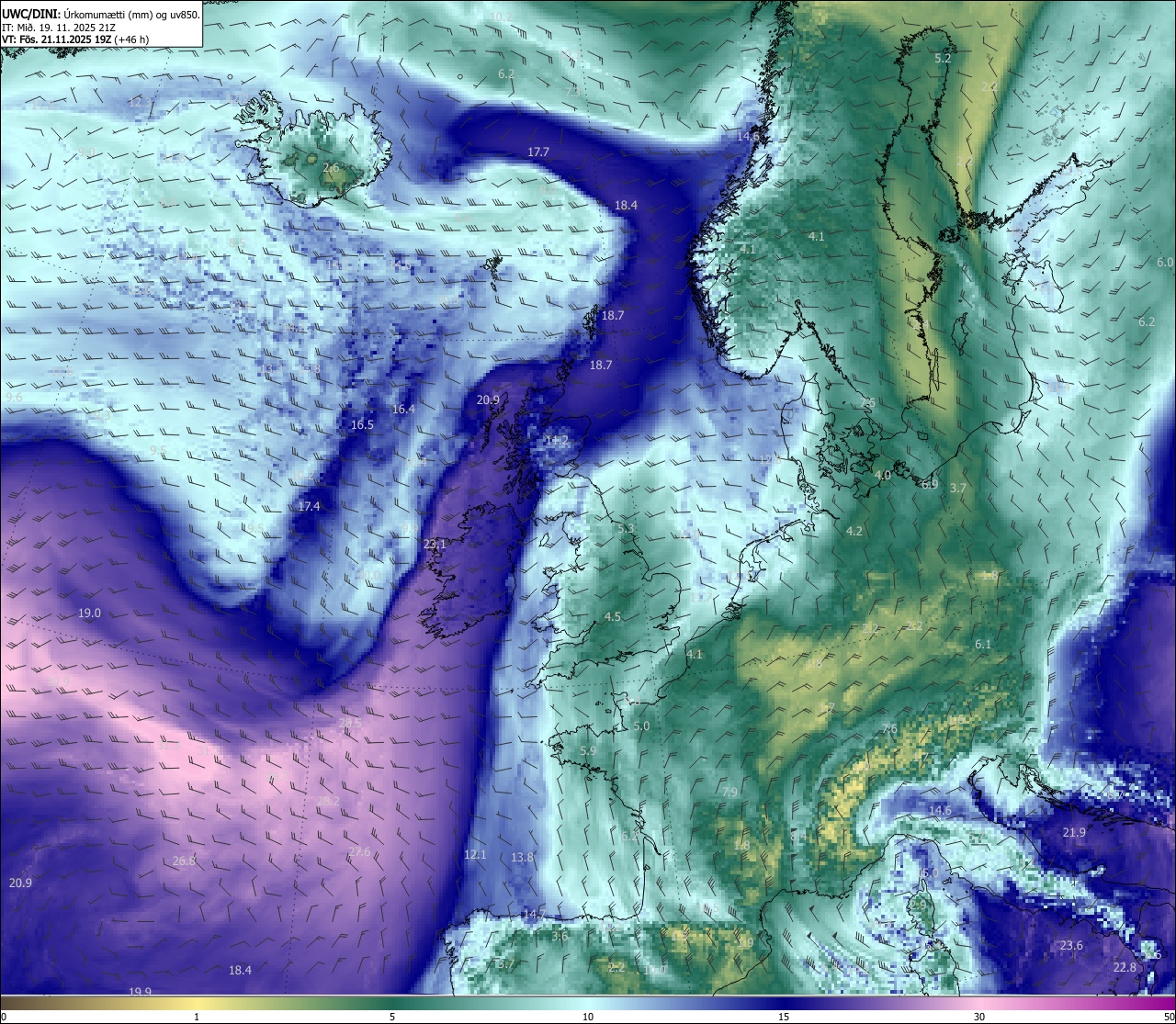Click the 5.9 value over Brittany
1176x1024 pixels.
[588, 750]
